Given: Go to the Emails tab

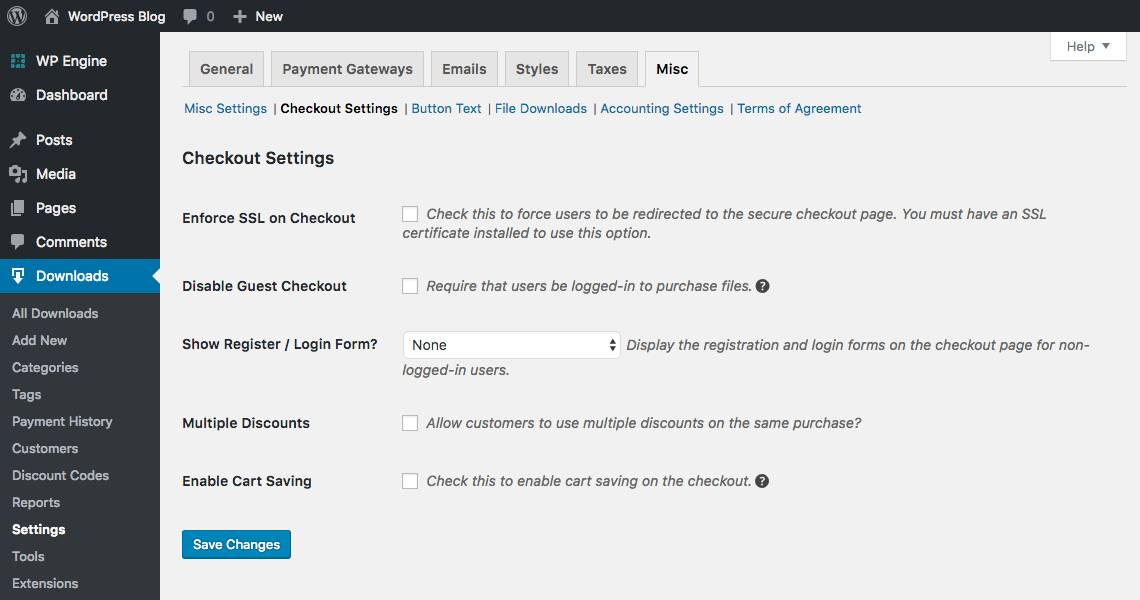Looking at the screenshot, I should [465, 69].
